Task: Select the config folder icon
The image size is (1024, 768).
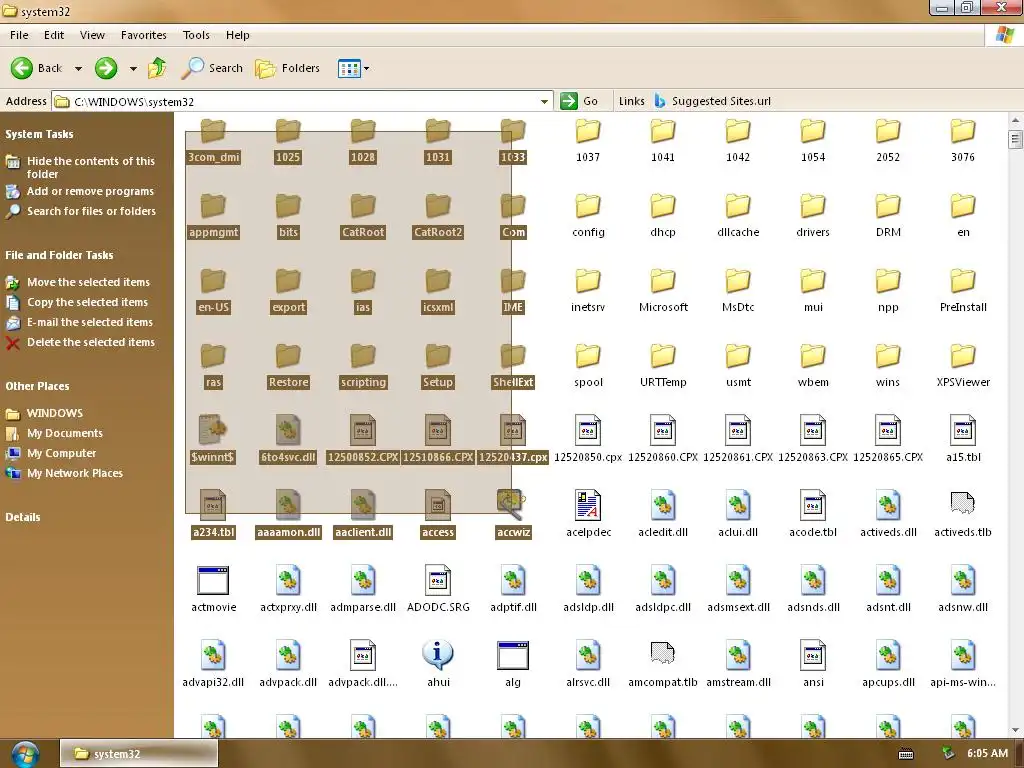Action: coord(588,206)
